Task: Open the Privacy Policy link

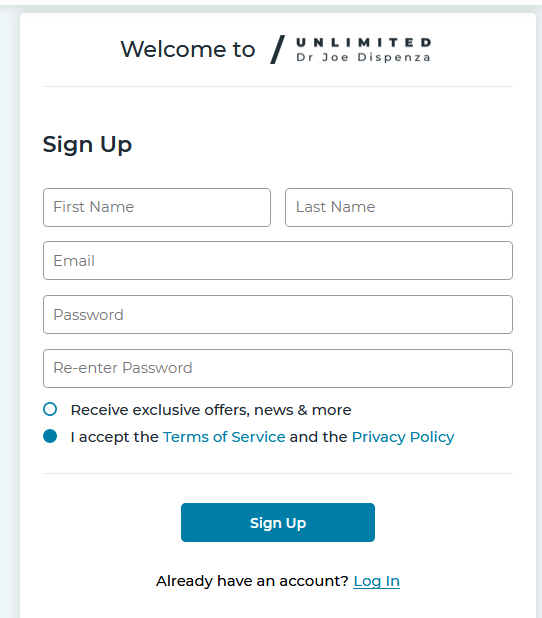Action: tap(403, 437)
